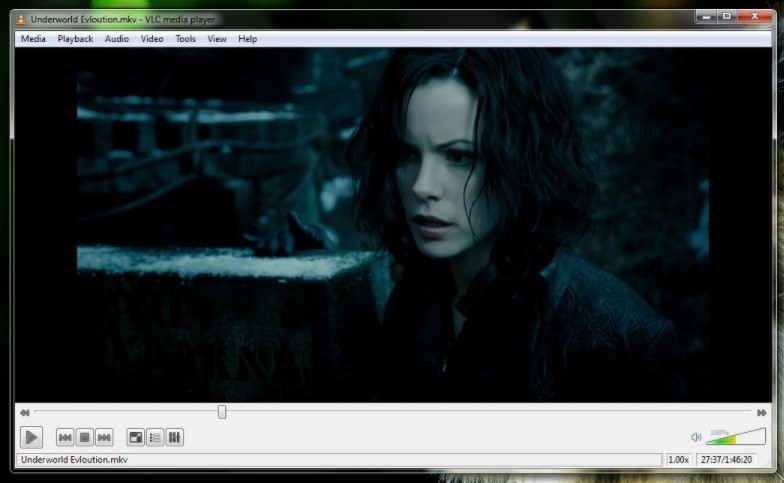Open the Help menu
Viewport: 784px width, 483px height.
pyautogui.click(x=248, y=38)
